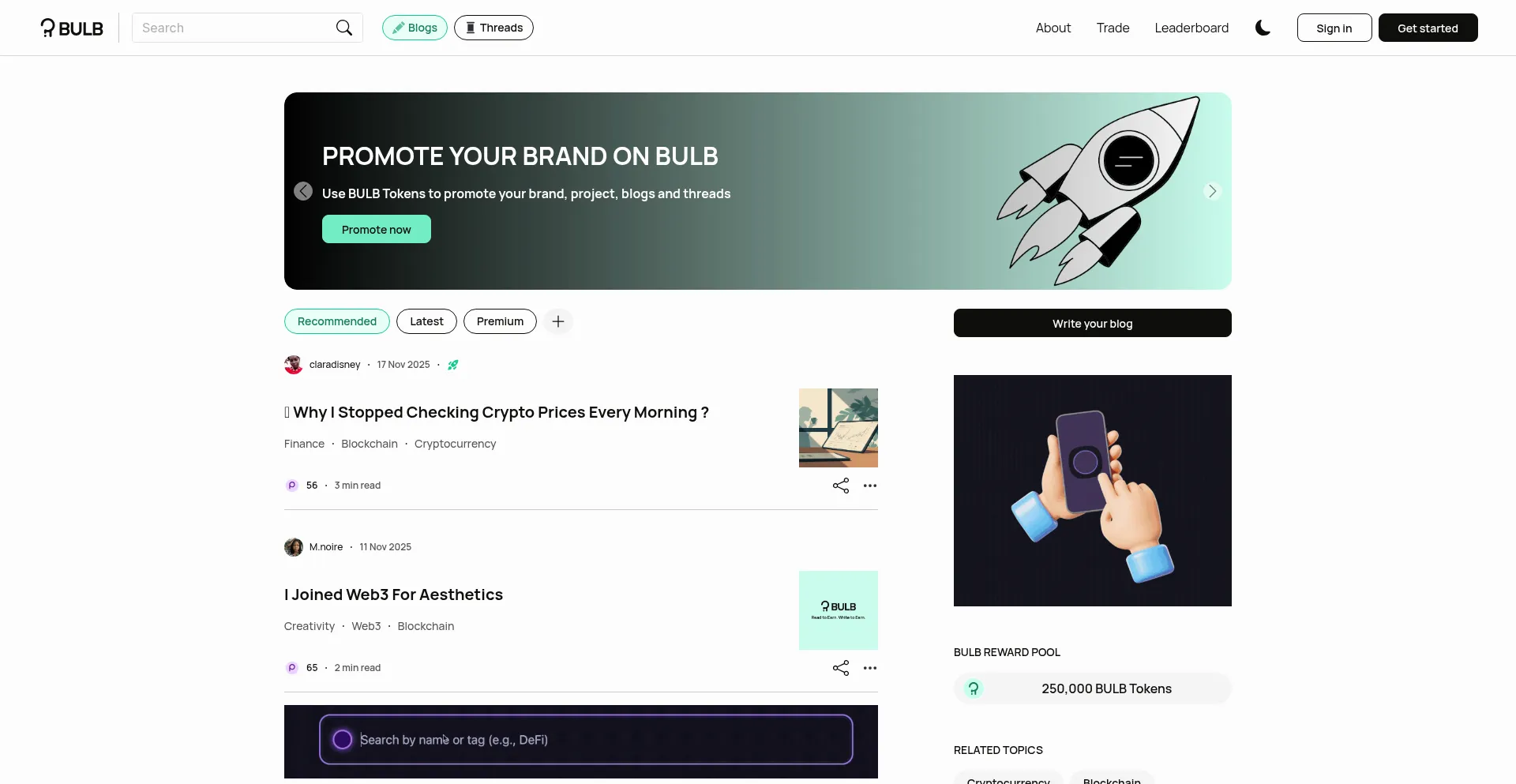The width and height of the screenshot is (1516, 784).
Task: Add a new feed category with plus
Action: click(x=558, y=321)
